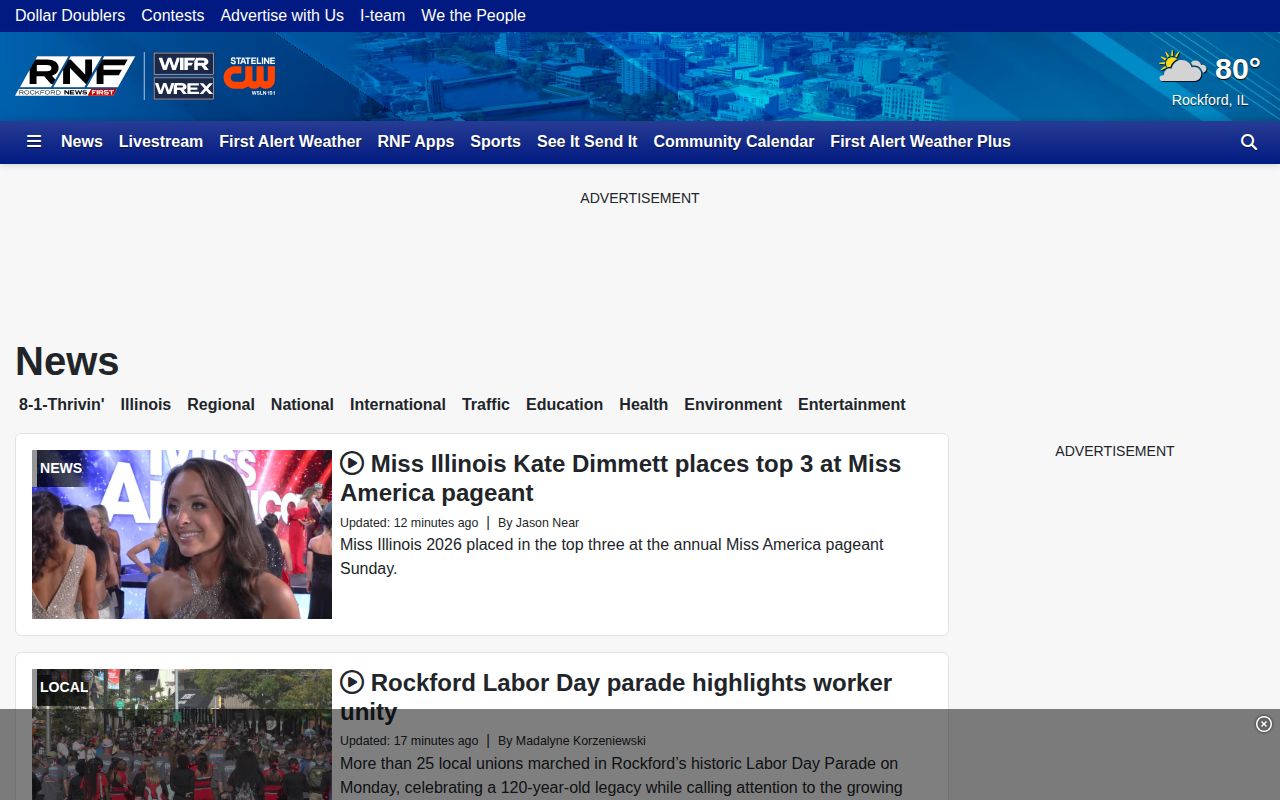Screen dimensions: 1280x800
Task: Click the partly cloudy weather icon
Action: pos(1182,68)
